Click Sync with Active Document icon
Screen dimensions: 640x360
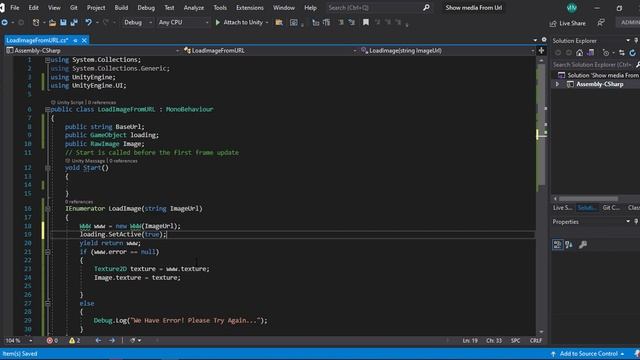pos(622,53)
